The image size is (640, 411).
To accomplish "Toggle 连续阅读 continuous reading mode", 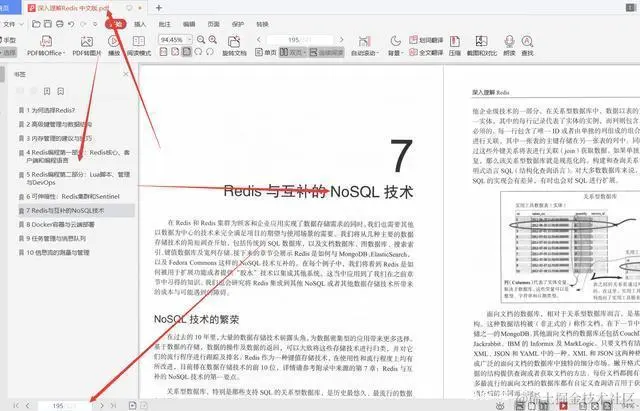I will [x=327, y=52].
